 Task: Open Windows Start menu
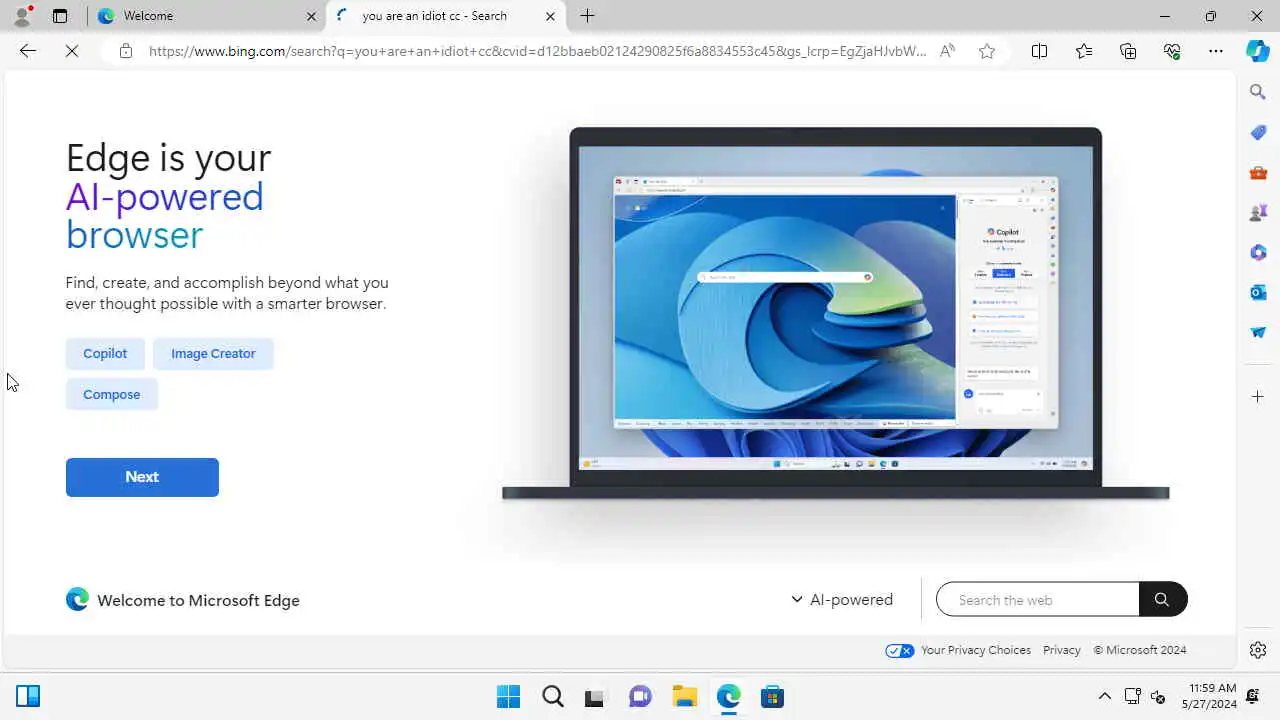pos(508,696)
